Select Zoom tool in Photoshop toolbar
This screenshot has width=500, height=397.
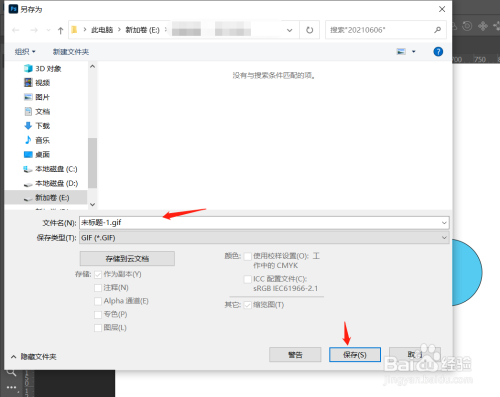[x=11, y=372]
